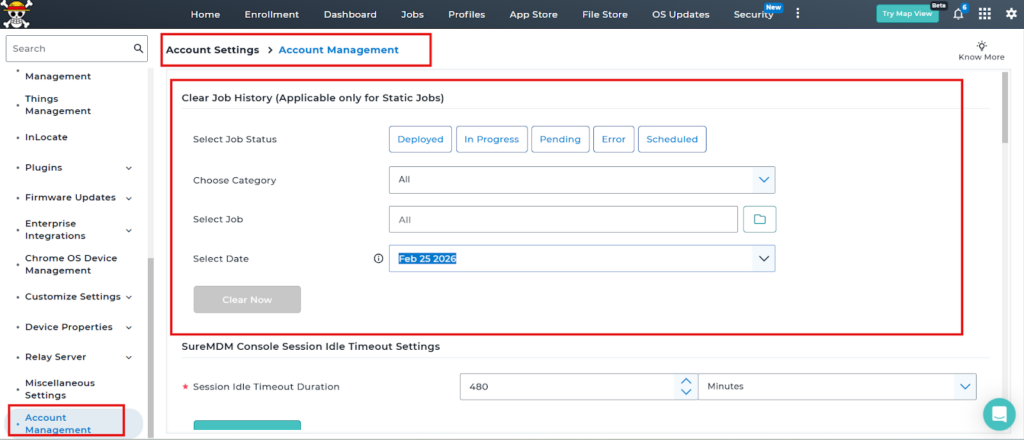Viewport: 1024px width, 440px height.
Task: Open the chat support bubble icon
Action: point(998,413)
